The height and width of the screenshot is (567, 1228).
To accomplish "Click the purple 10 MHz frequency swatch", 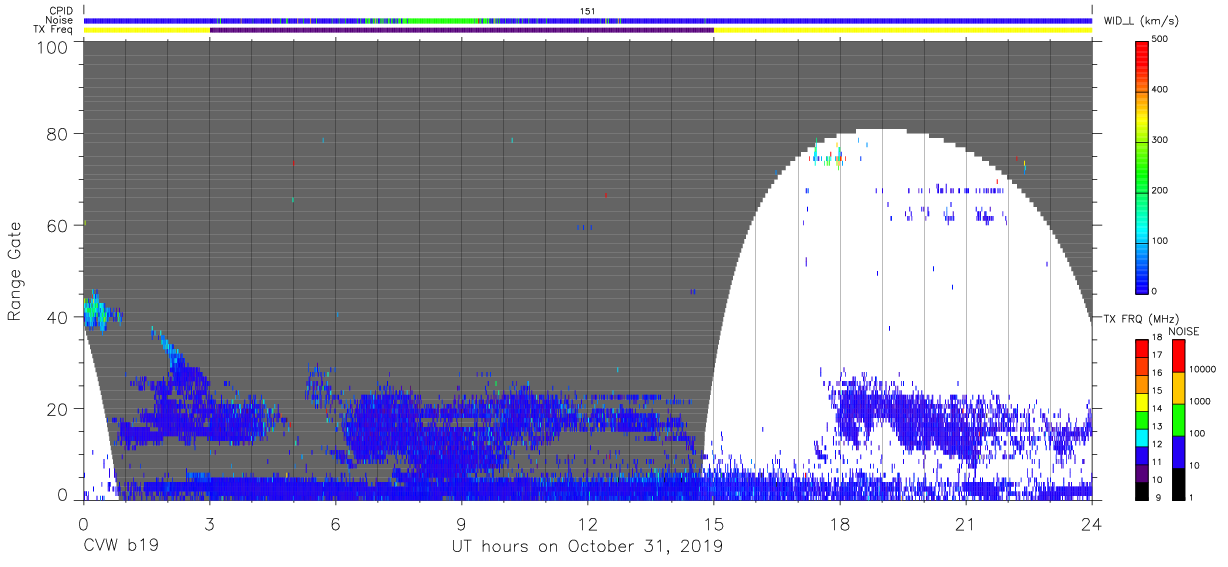I will coord(1143,473).
